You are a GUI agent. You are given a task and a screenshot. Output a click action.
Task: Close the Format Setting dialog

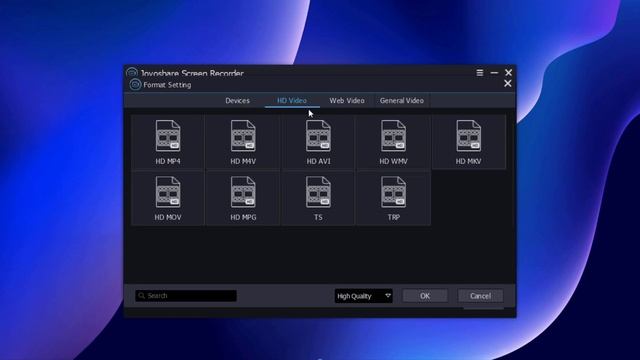click(507, 84)
